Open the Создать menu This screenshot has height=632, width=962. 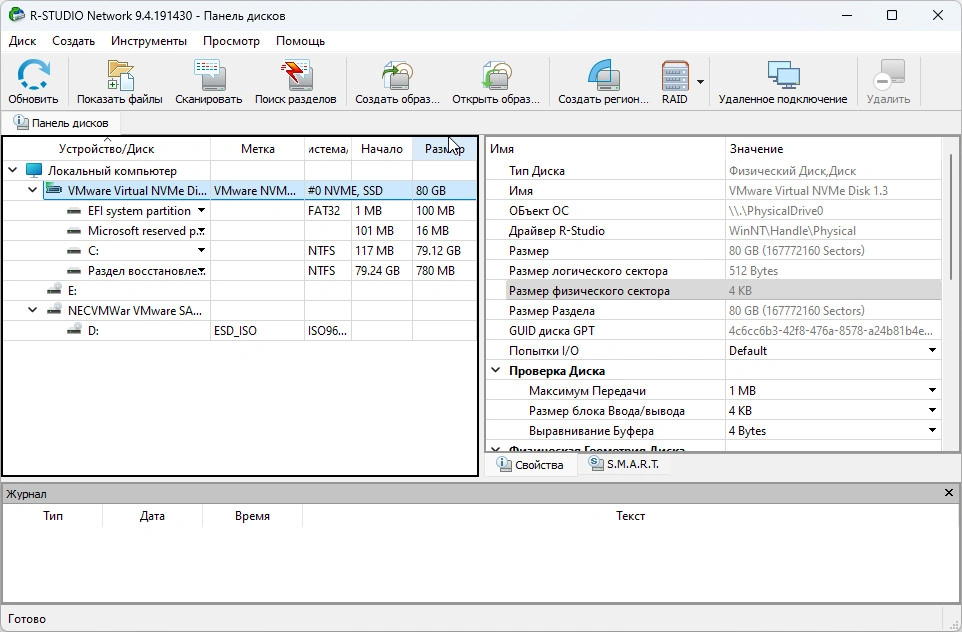(74, 41)
